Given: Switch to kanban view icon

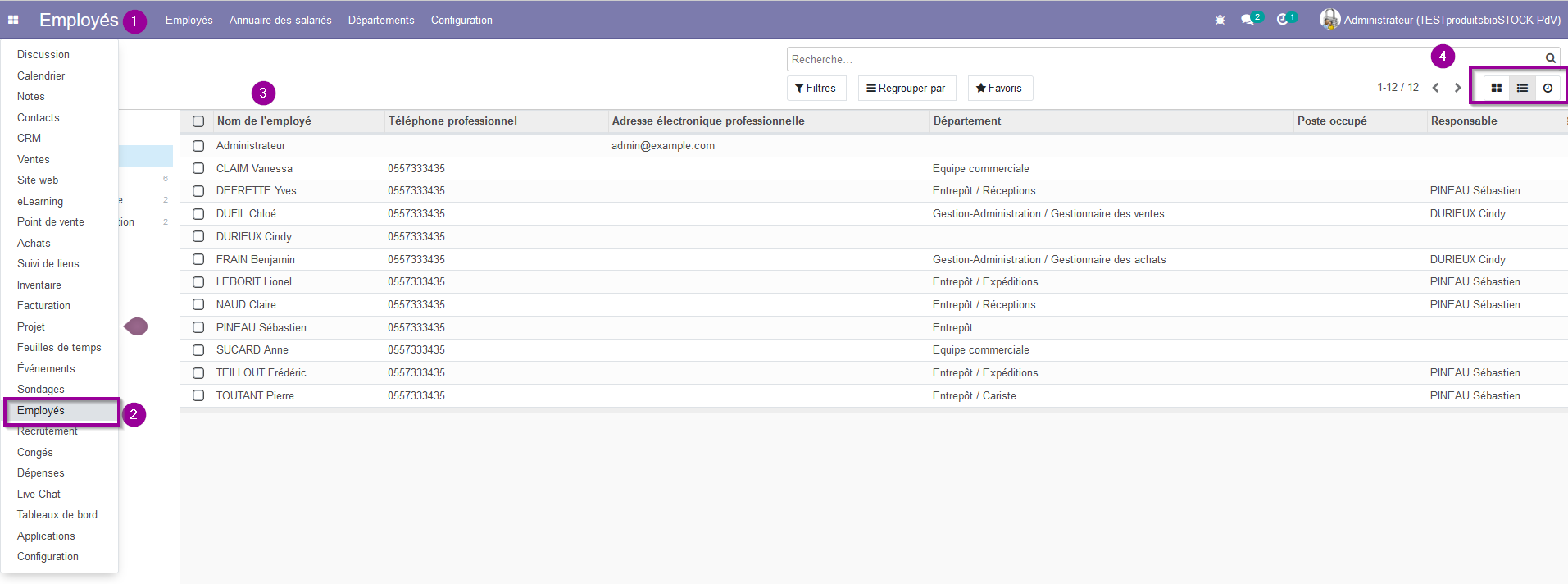Looking at the screenshot, I should coord(1496,88).
